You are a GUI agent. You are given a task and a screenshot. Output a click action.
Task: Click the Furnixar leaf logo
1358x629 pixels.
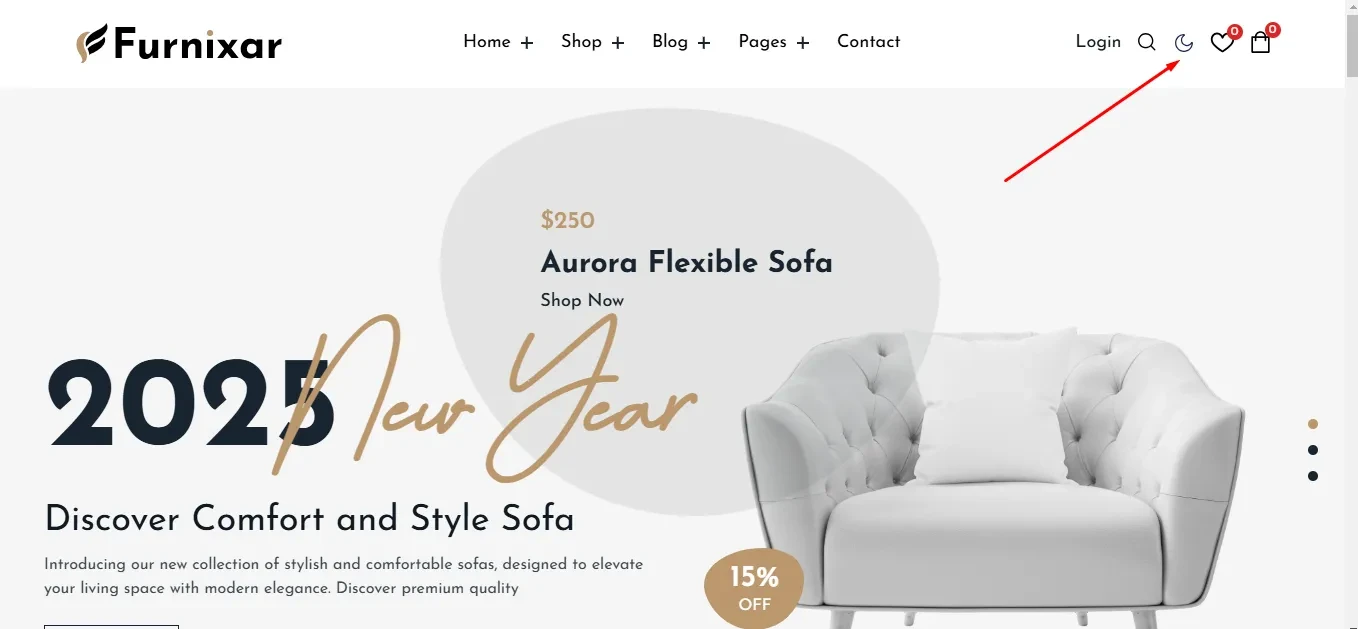[92, 43]
